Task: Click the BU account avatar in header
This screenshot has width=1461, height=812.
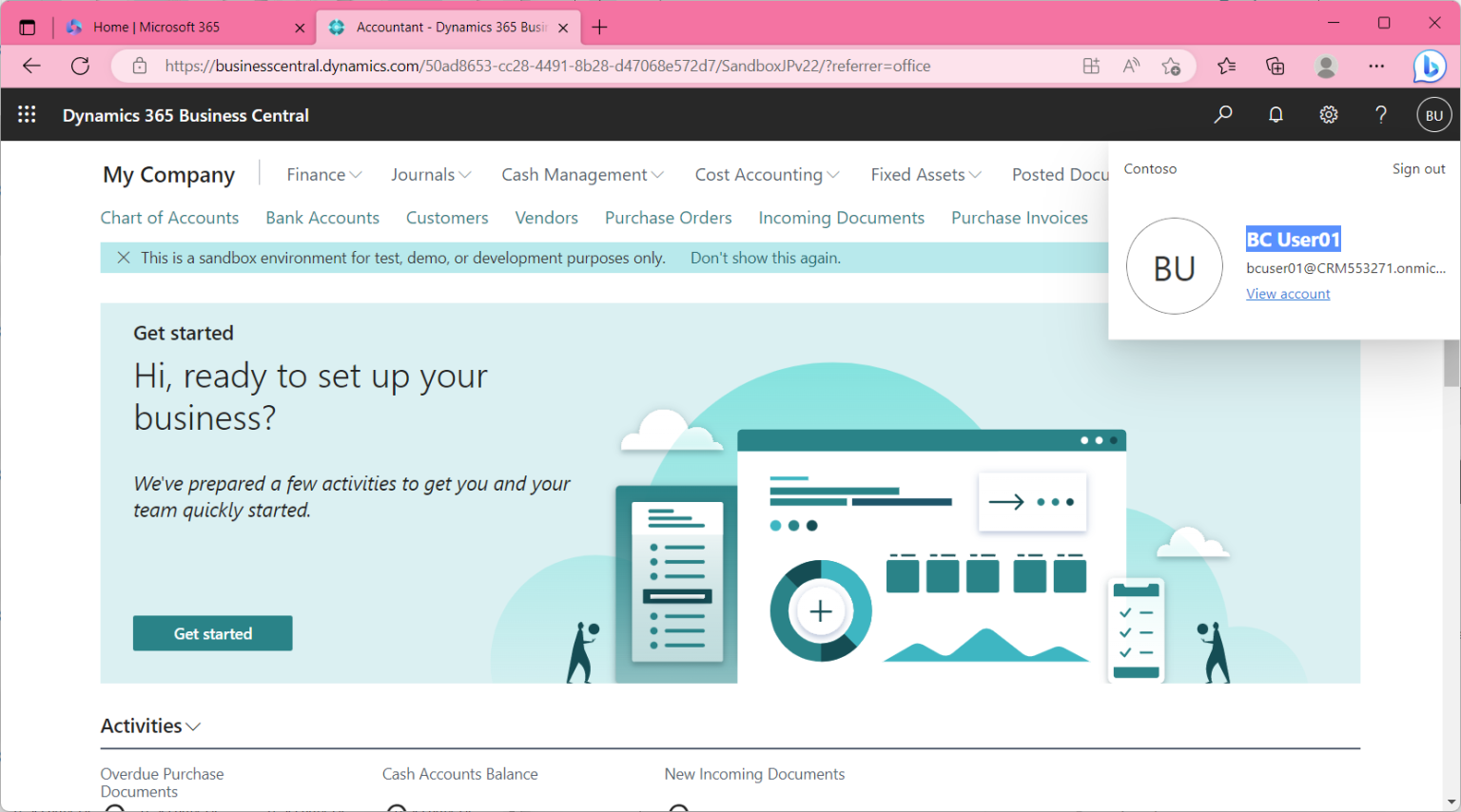Action: pyautogui.click(x=1434, y=115)
